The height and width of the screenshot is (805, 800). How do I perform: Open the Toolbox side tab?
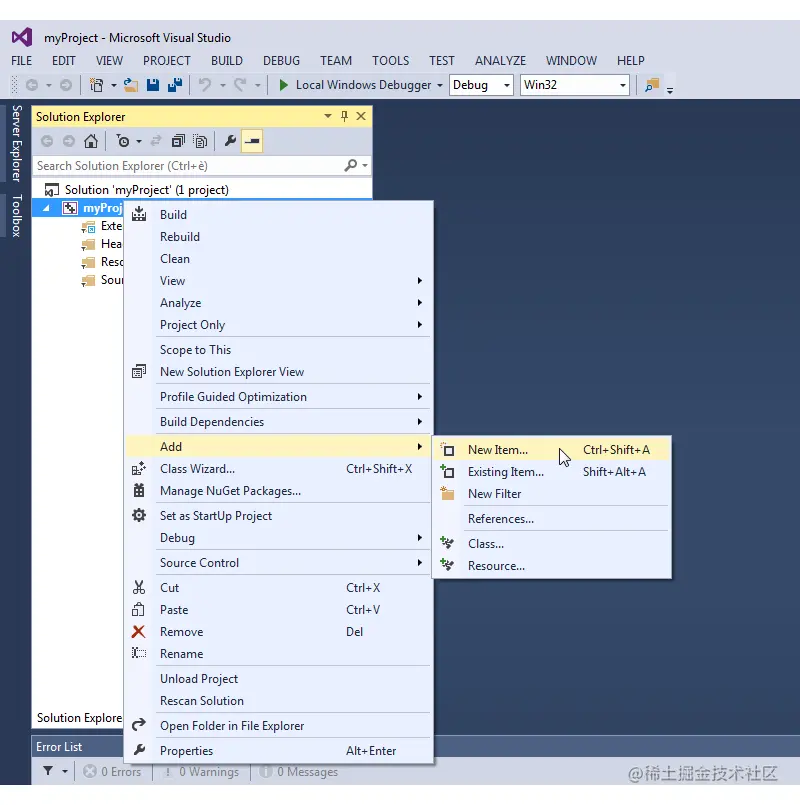[x=17, y=216]
